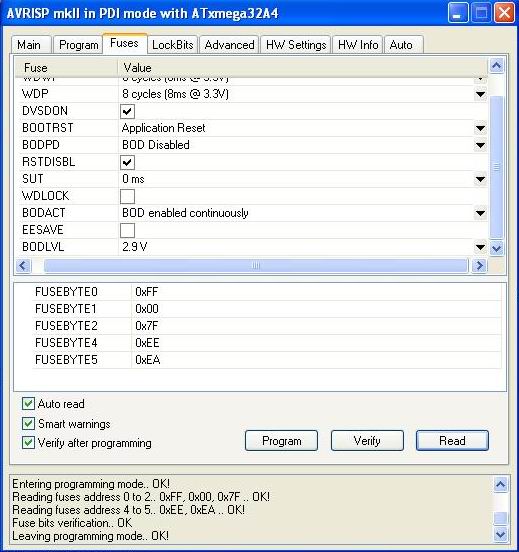Viewport: 519px width, 552px height.
Task: Click 'BOD enabled continuously' value text
Action: pyautogui.click(x=185, y=213)
